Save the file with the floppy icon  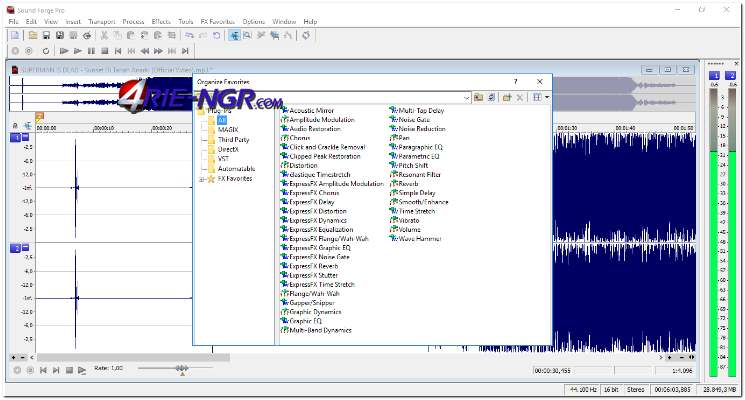tap(46, 35)
